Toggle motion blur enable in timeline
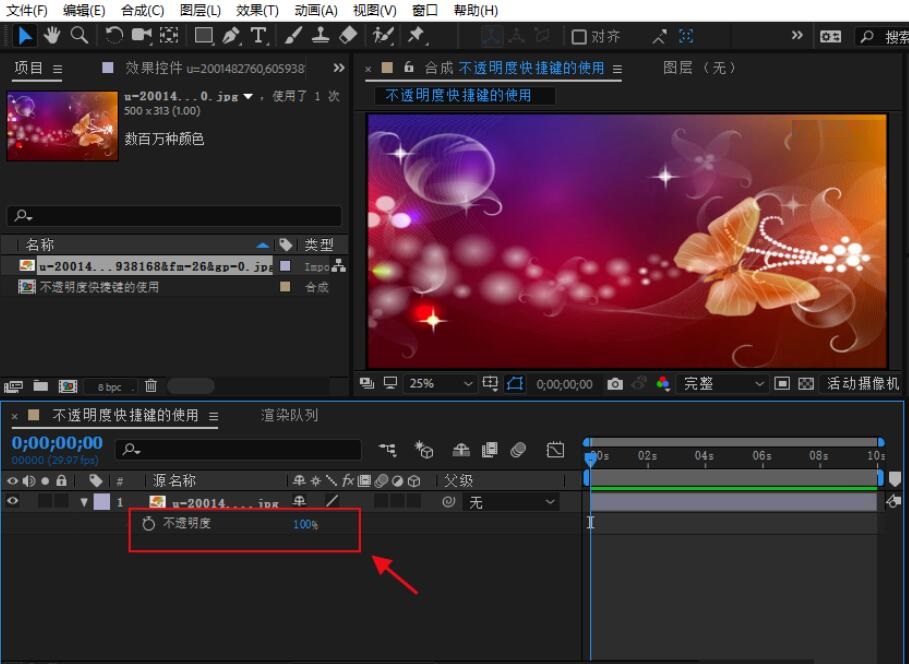The height and width of the screenshot is (664, 909). (518, 449)
